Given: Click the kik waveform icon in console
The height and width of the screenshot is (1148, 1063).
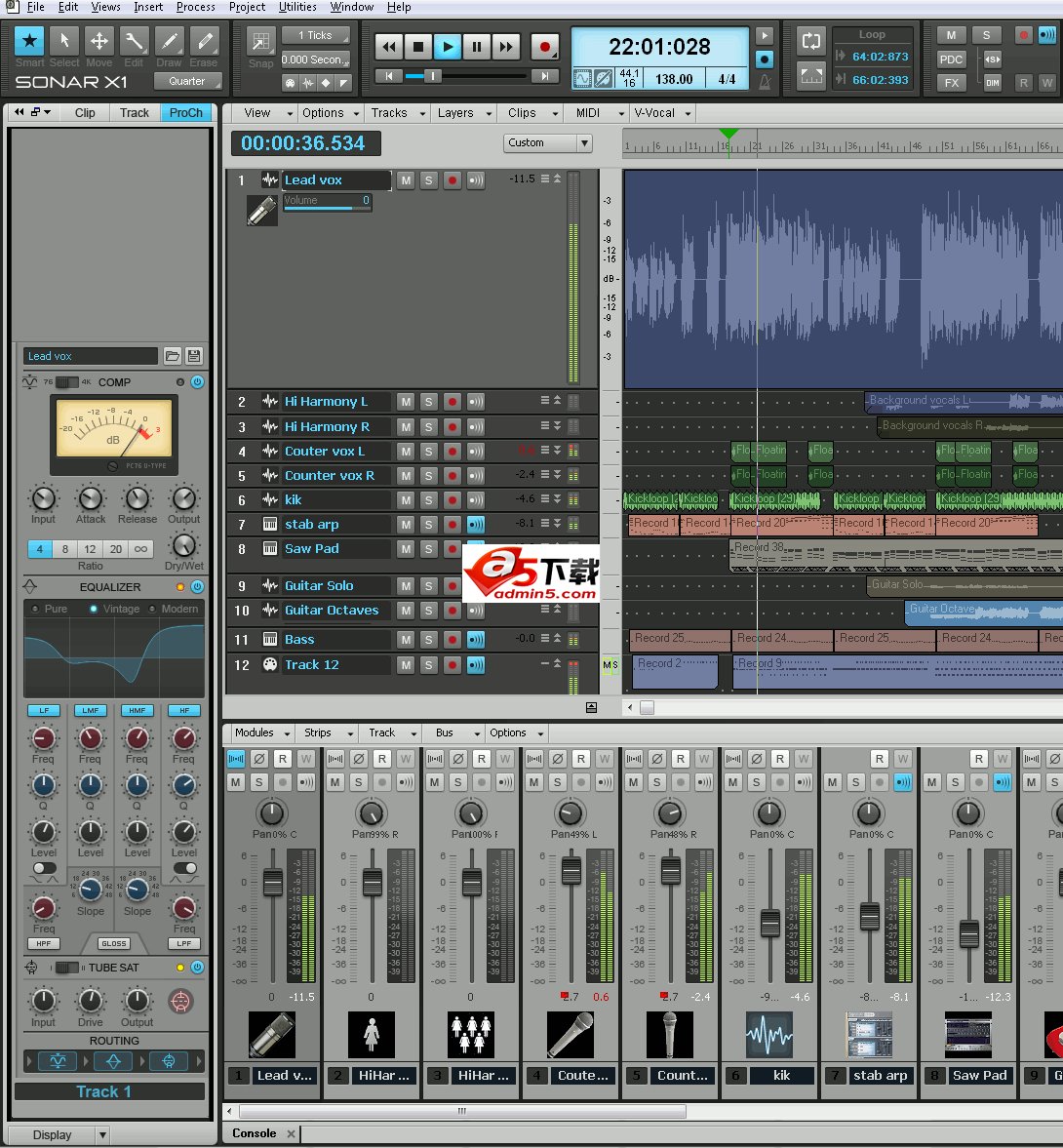Looking at the screenshot, I should click(769, 1034).
